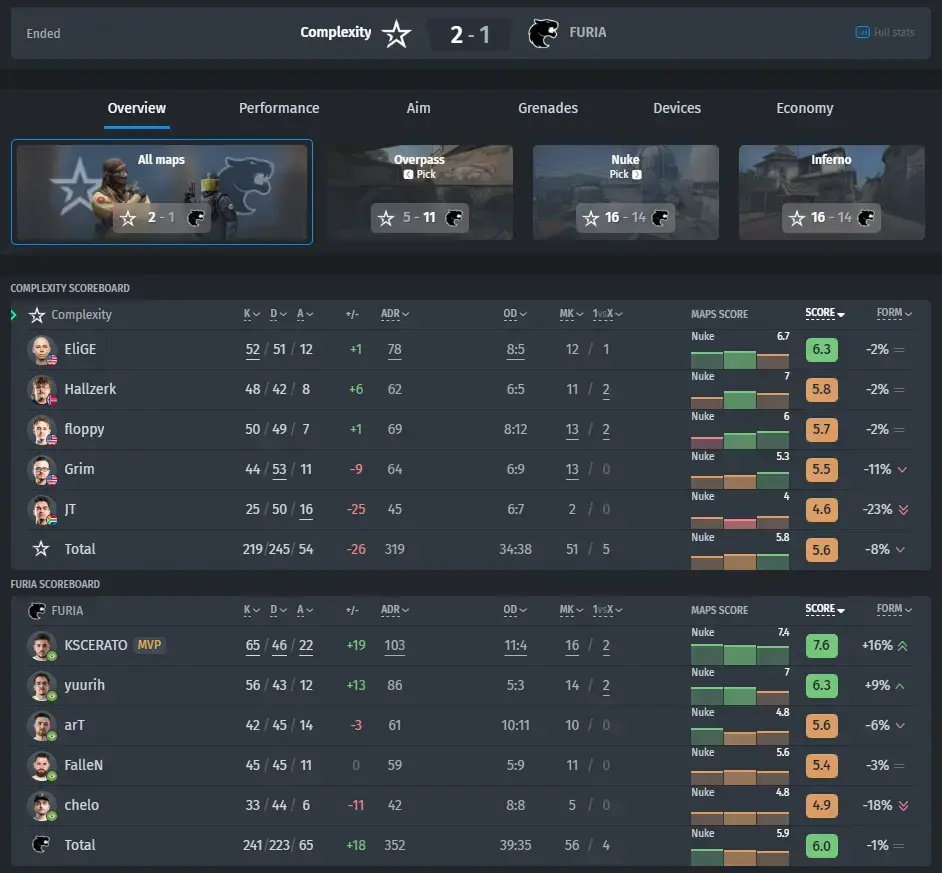Click yuurih's upward form arrow
This screenshot has height=873, width=942.
(x=900, y=686)
